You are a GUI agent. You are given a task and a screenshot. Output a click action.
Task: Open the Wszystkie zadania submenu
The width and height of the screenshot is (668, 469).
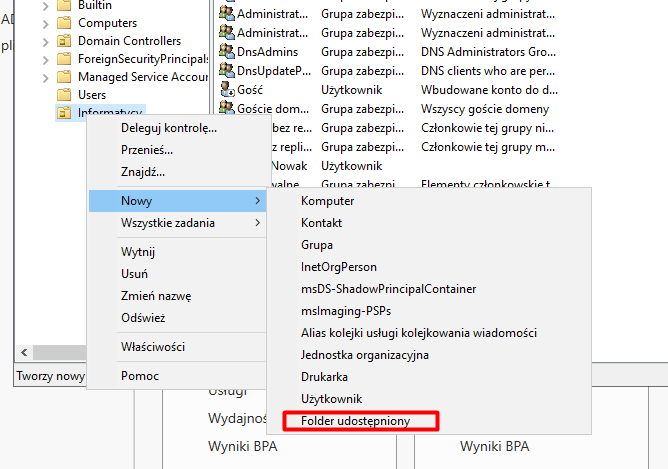pos(167,223)
